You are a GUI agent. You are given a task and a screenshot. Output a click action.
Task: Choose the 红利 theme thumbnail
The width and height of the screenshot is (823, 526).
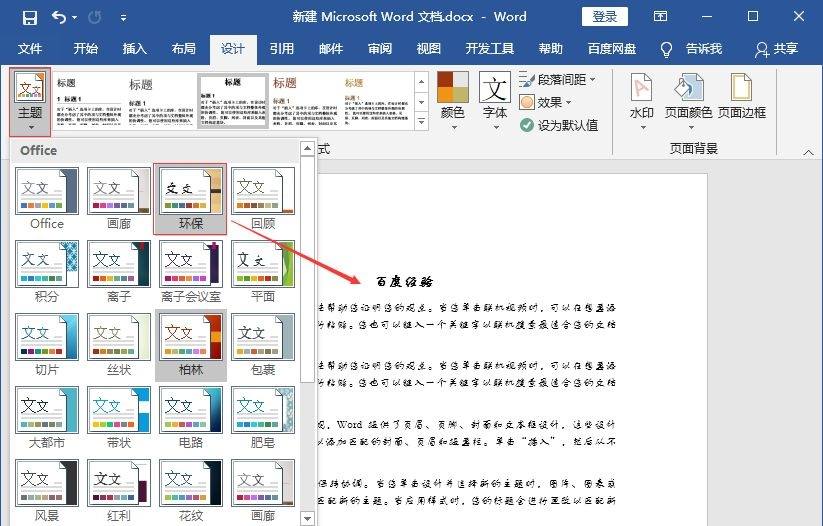click(x=119, y=491)
